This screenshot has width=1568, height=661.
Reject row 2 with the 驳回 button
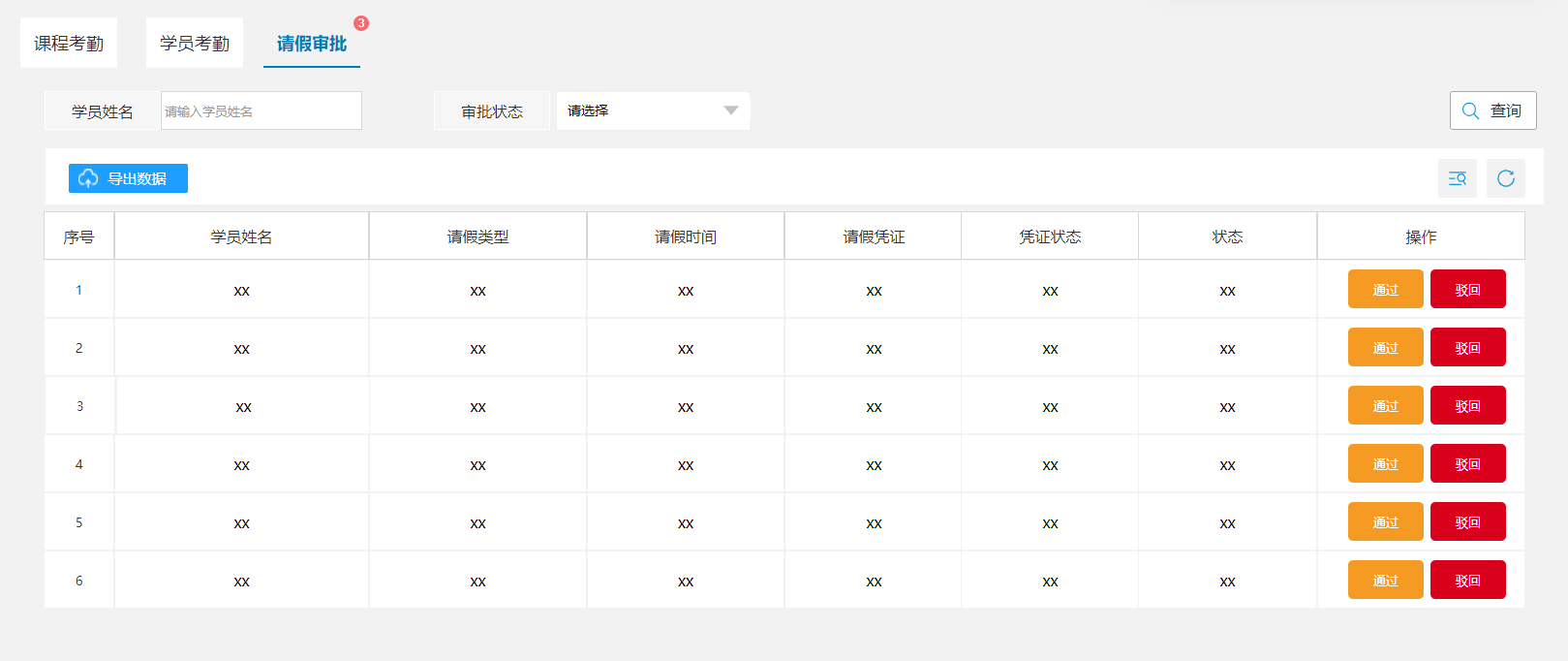pyautogui.click(x=1467, y=348)
